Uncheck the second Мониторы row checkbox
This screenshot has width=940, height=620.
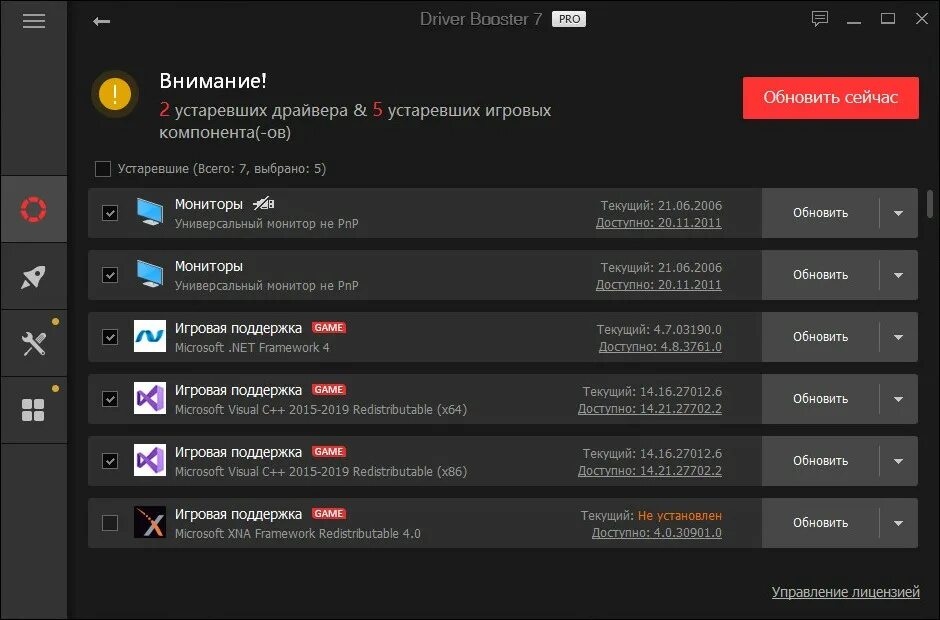[110, 275]
